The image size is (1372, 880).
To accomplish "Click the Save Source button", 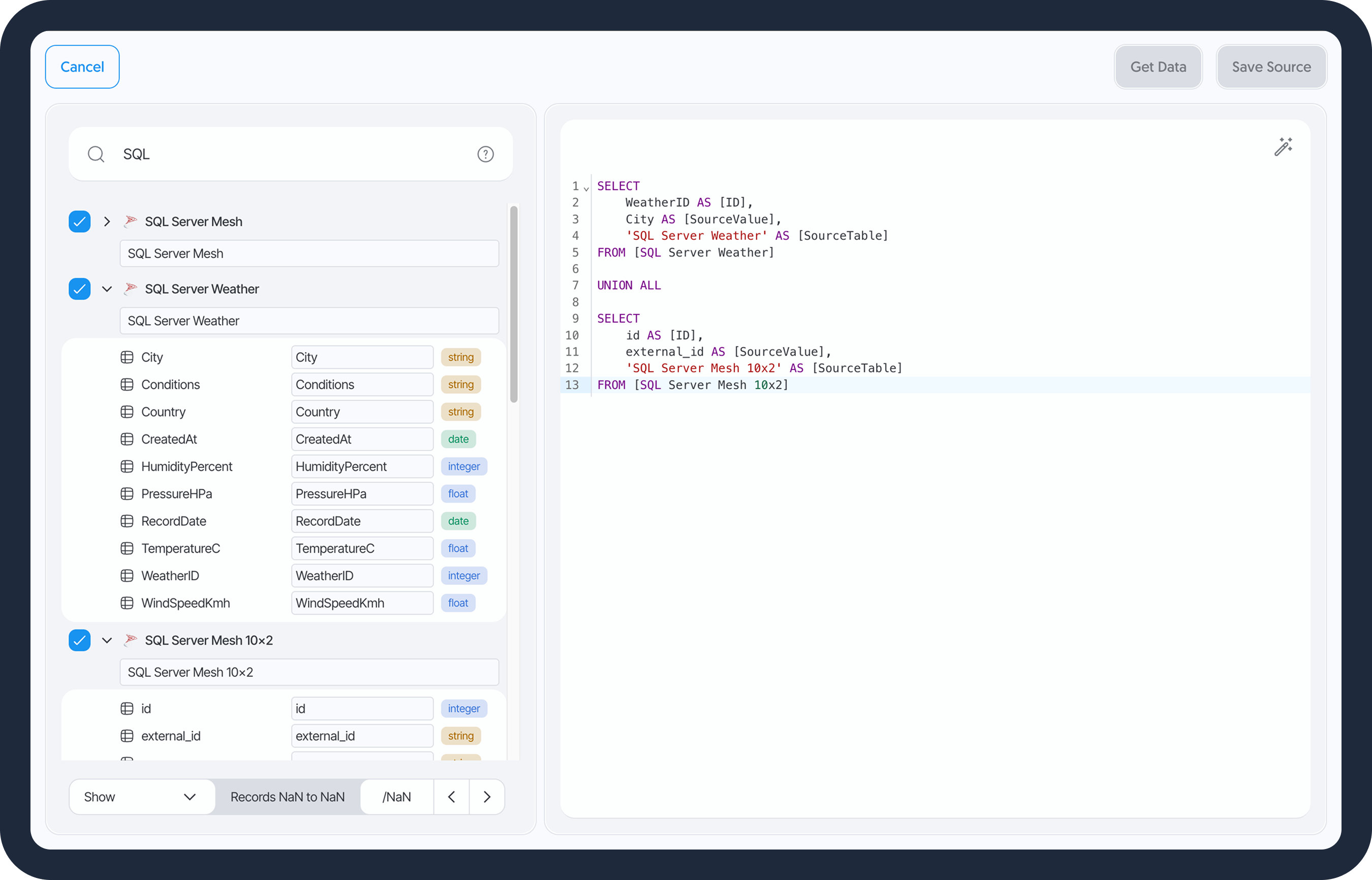I will coord(1271,67).
